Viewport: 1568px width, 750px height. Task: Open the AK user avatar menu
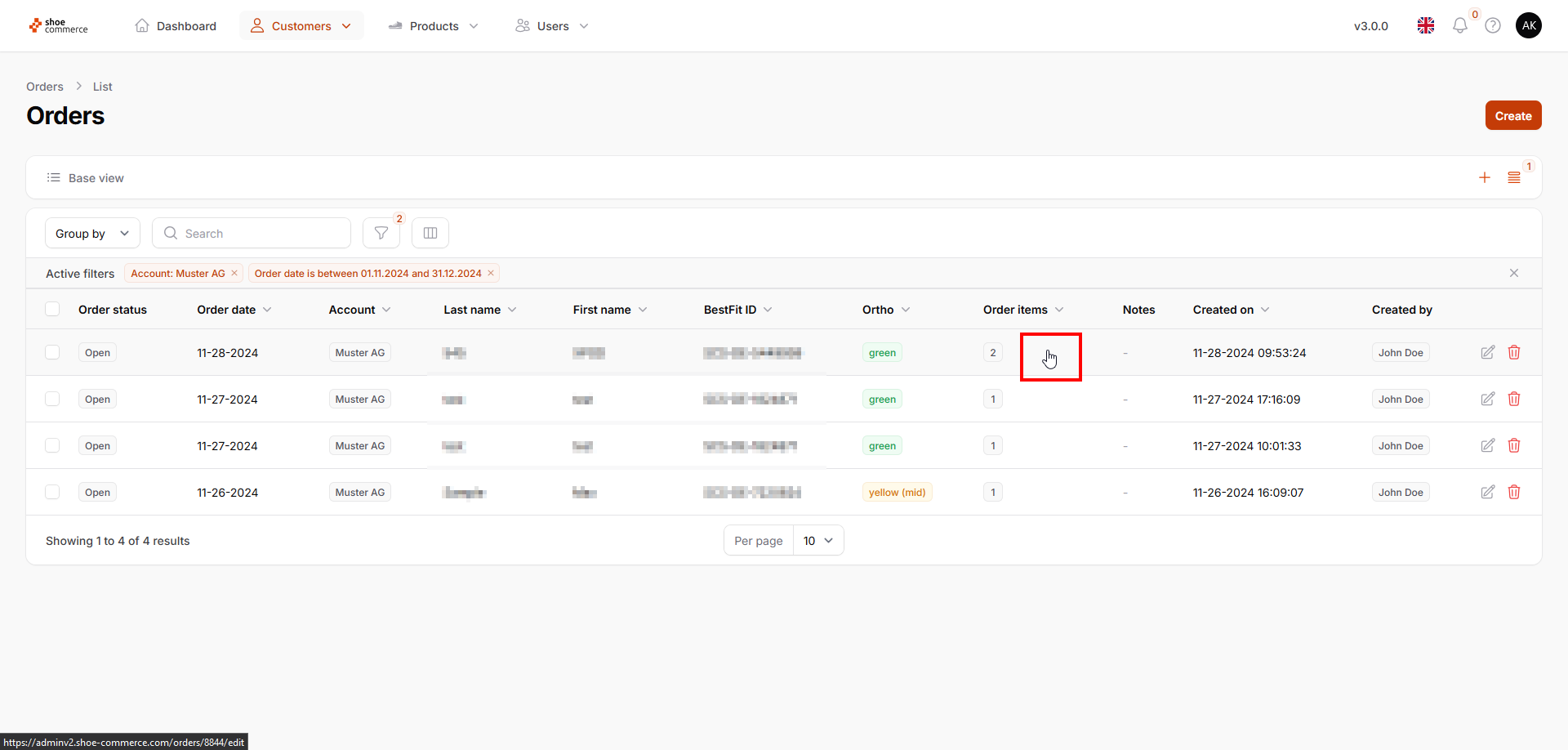pyautogui.click(x=1529, y=25)
